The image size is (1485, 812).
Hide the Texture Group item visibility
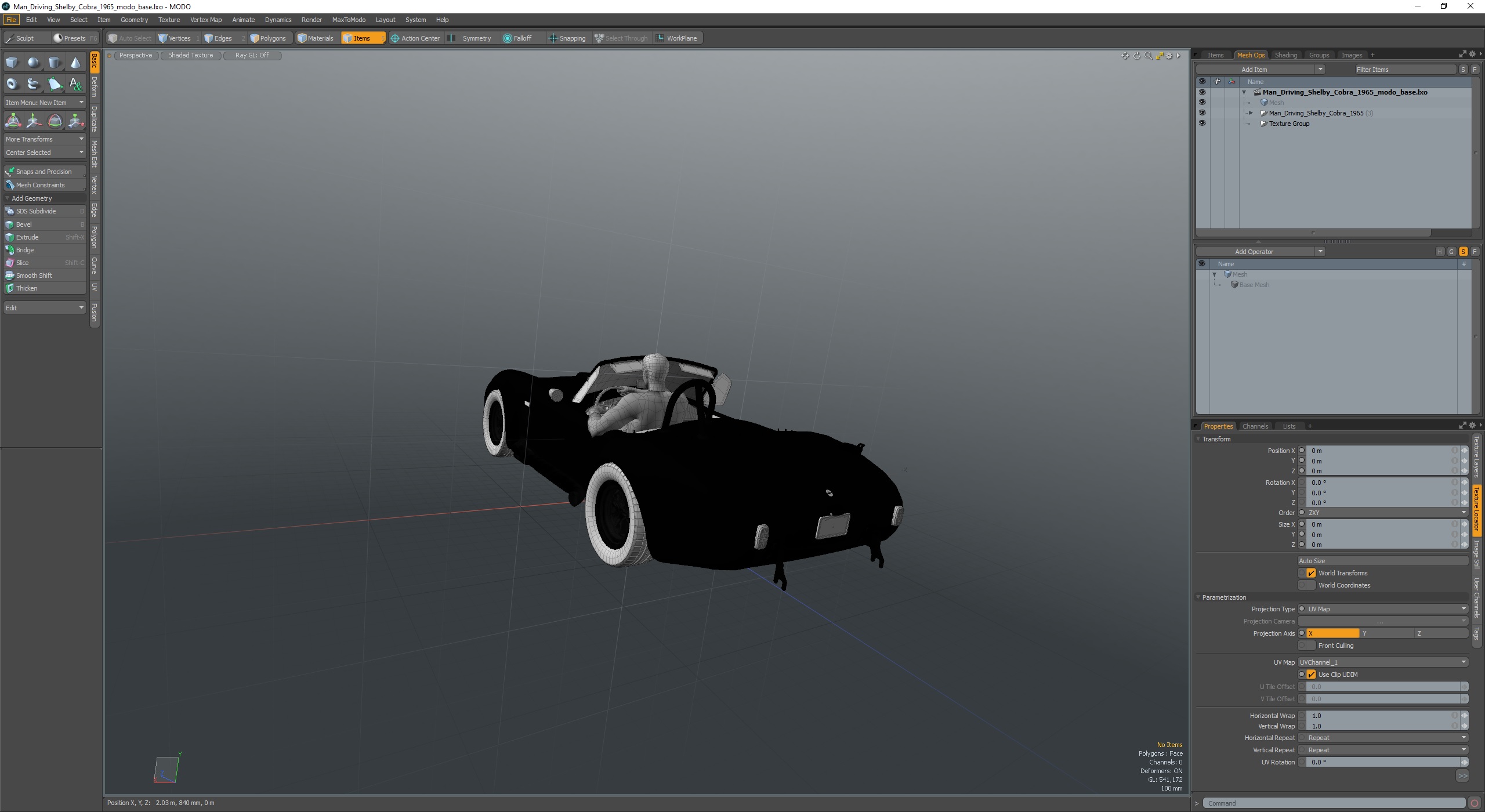tap(1202, 124)
